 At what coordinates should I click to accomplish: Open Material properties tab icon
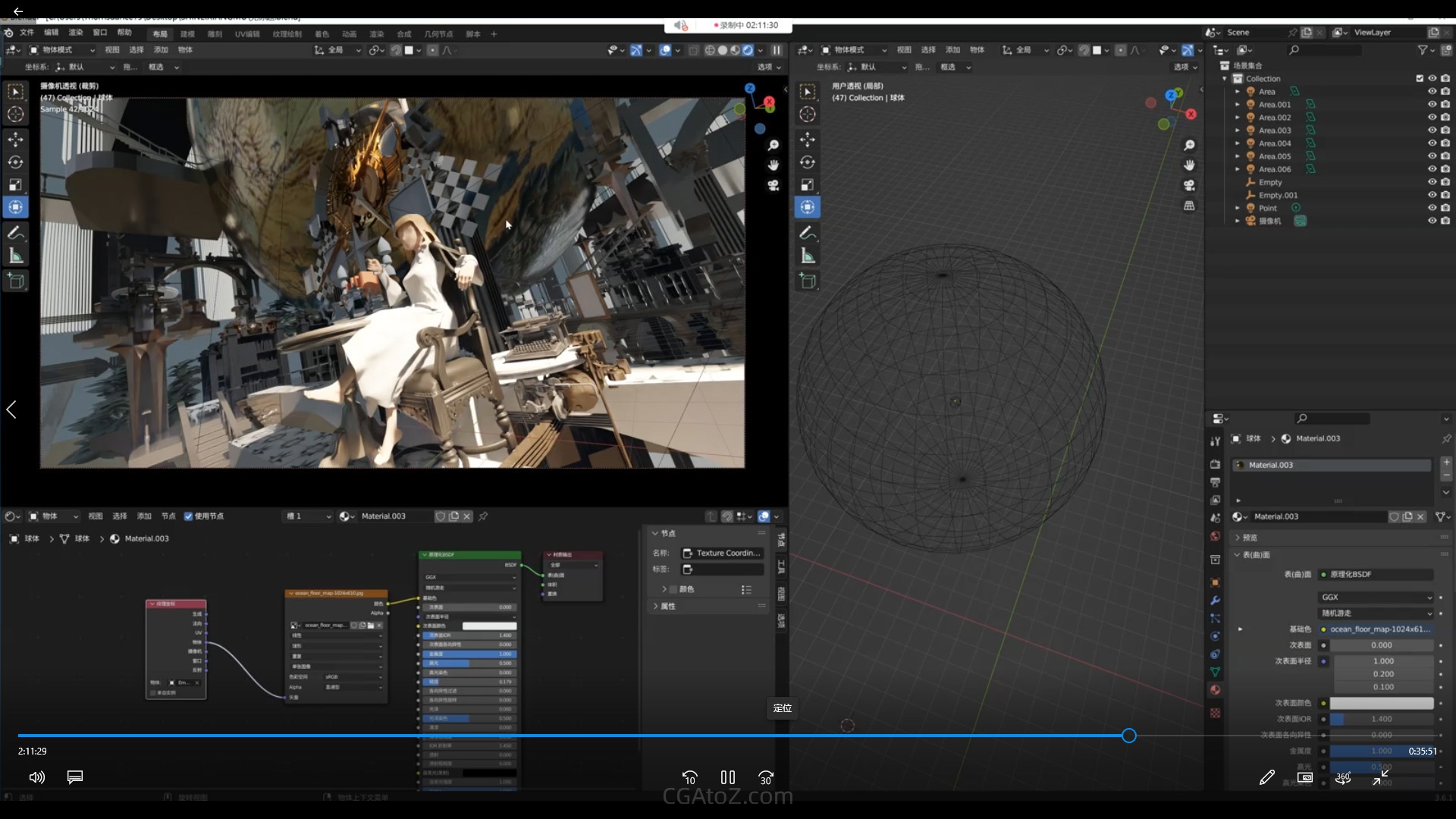(1215, 690)
